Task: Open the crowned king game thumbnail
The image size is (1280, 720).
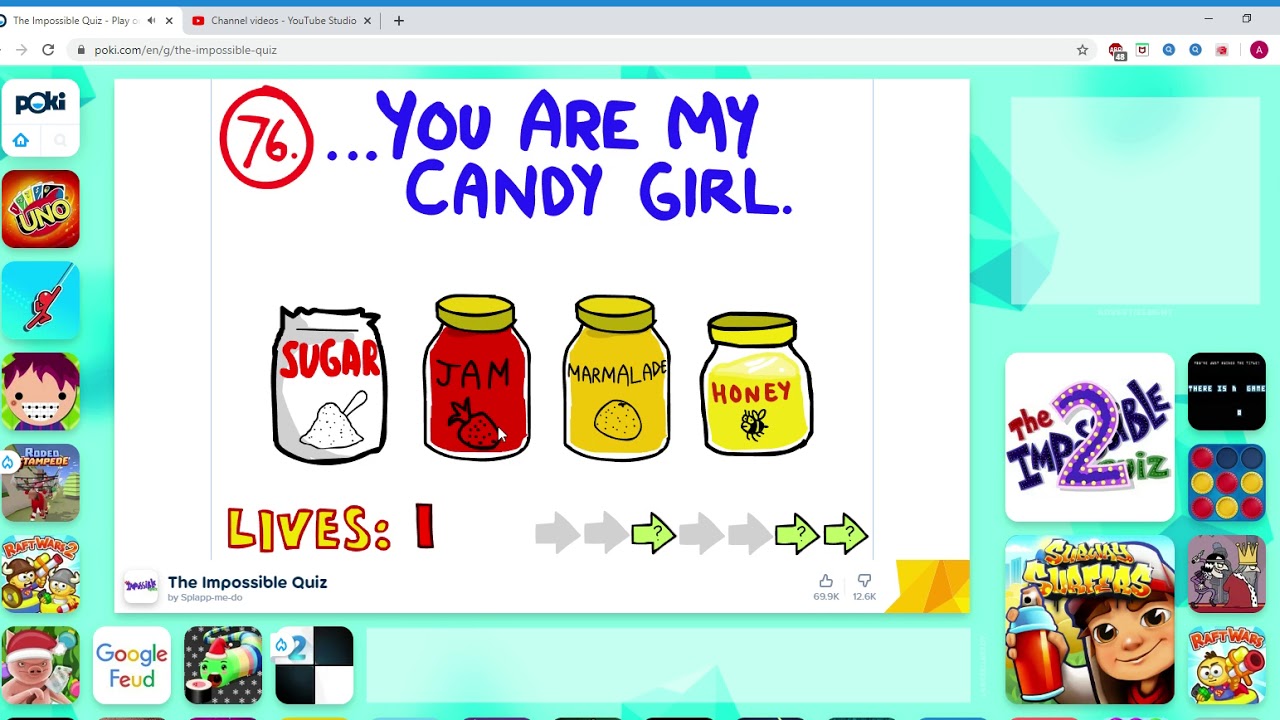Action: (1227, 574)
